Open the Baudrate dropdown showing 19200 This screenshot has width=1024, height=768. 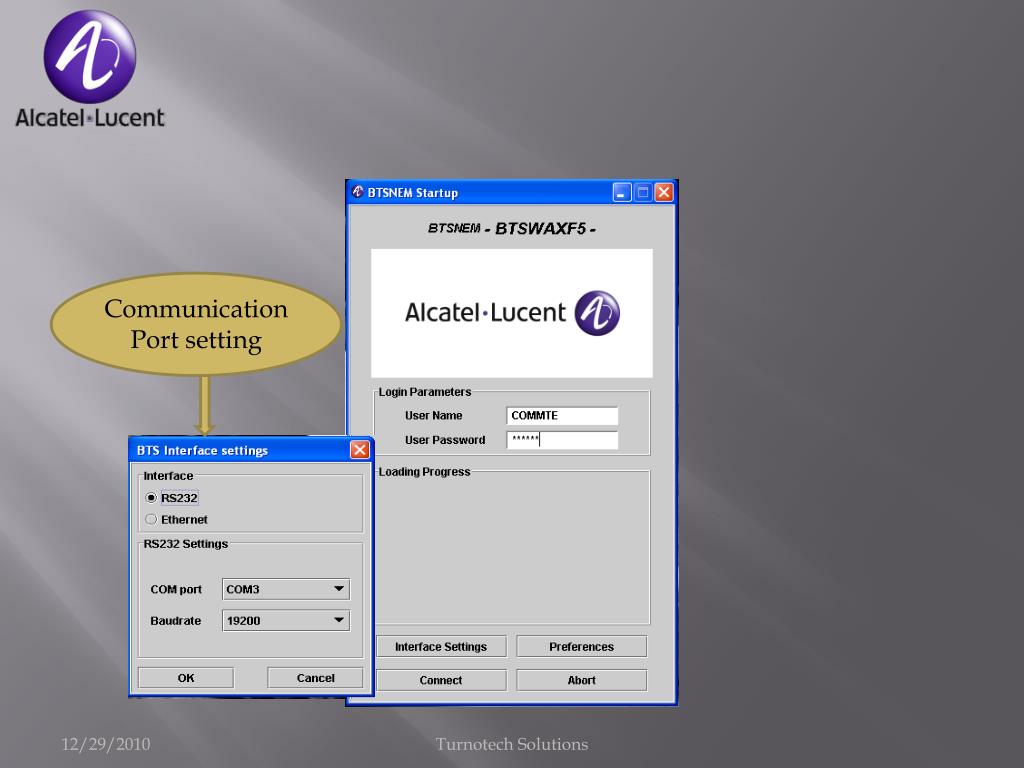click(x=286, y=620)
